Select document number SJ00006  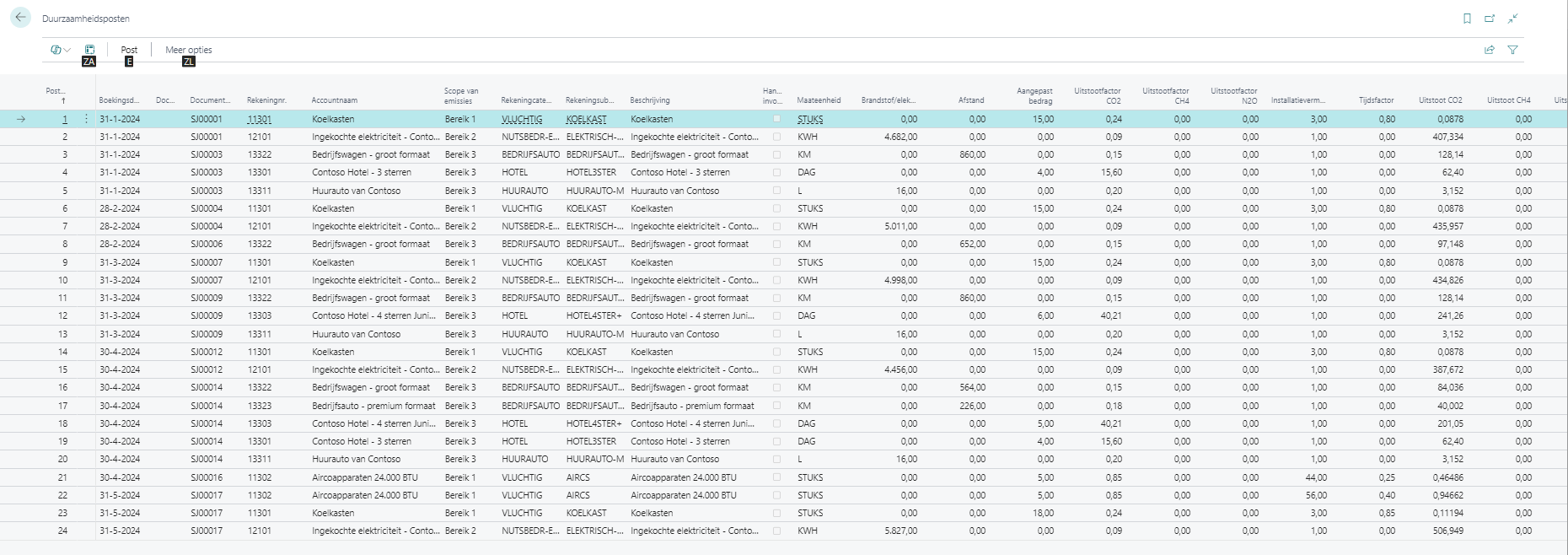pyautogui.click(x=207, y=244)
